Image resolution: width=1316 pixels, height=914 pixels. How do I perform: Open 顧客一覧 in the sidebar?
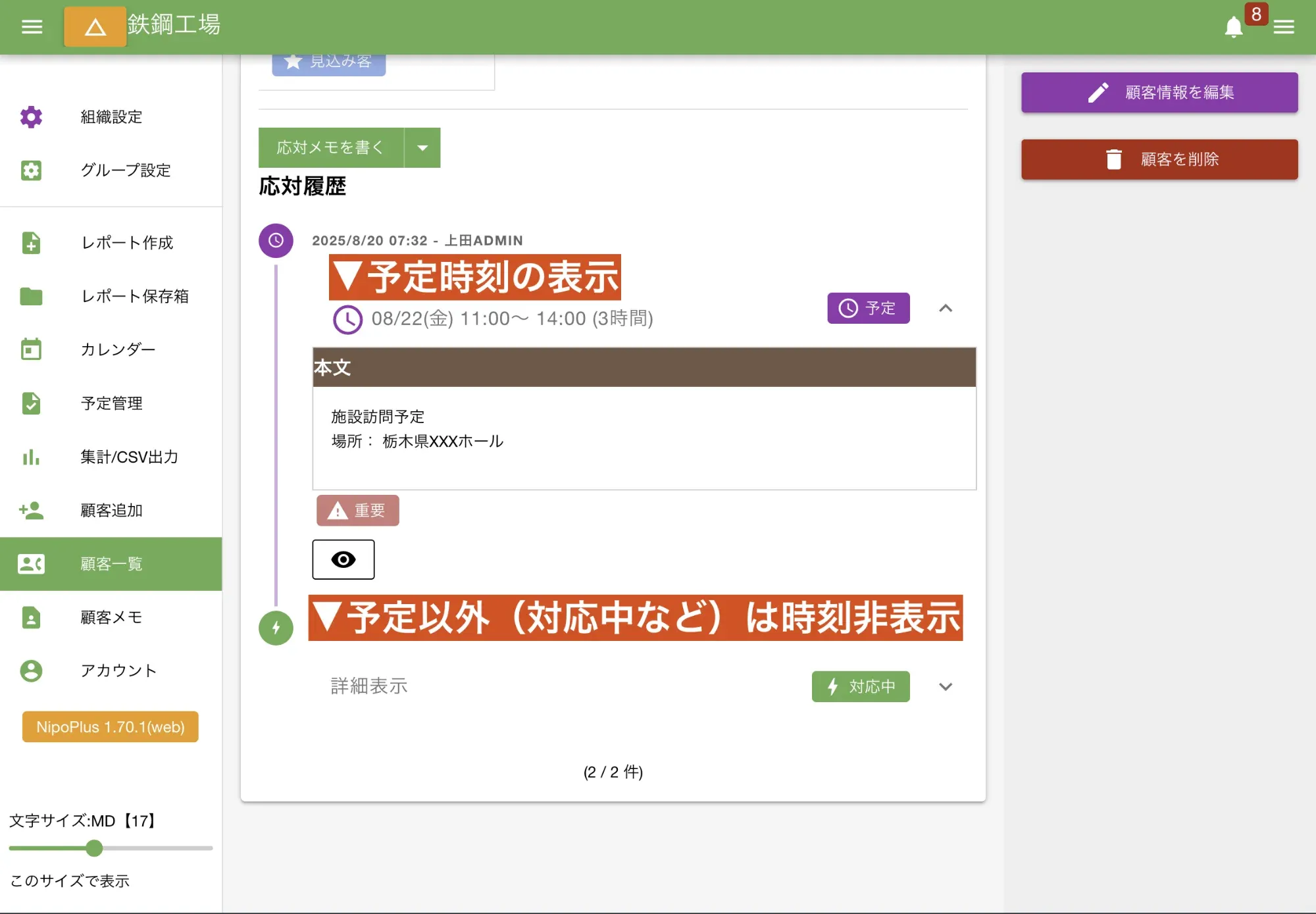(111, 564)
